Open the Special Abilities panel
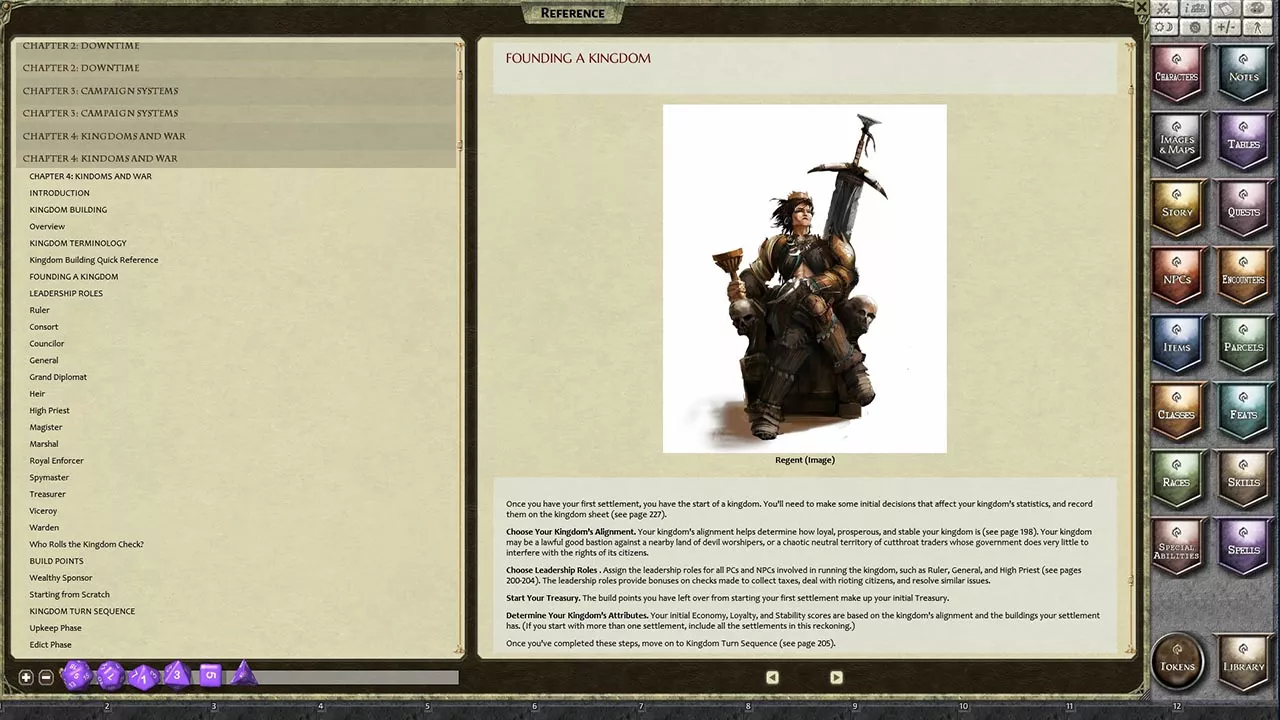The image size is (1280, 720). [1176, 546]
